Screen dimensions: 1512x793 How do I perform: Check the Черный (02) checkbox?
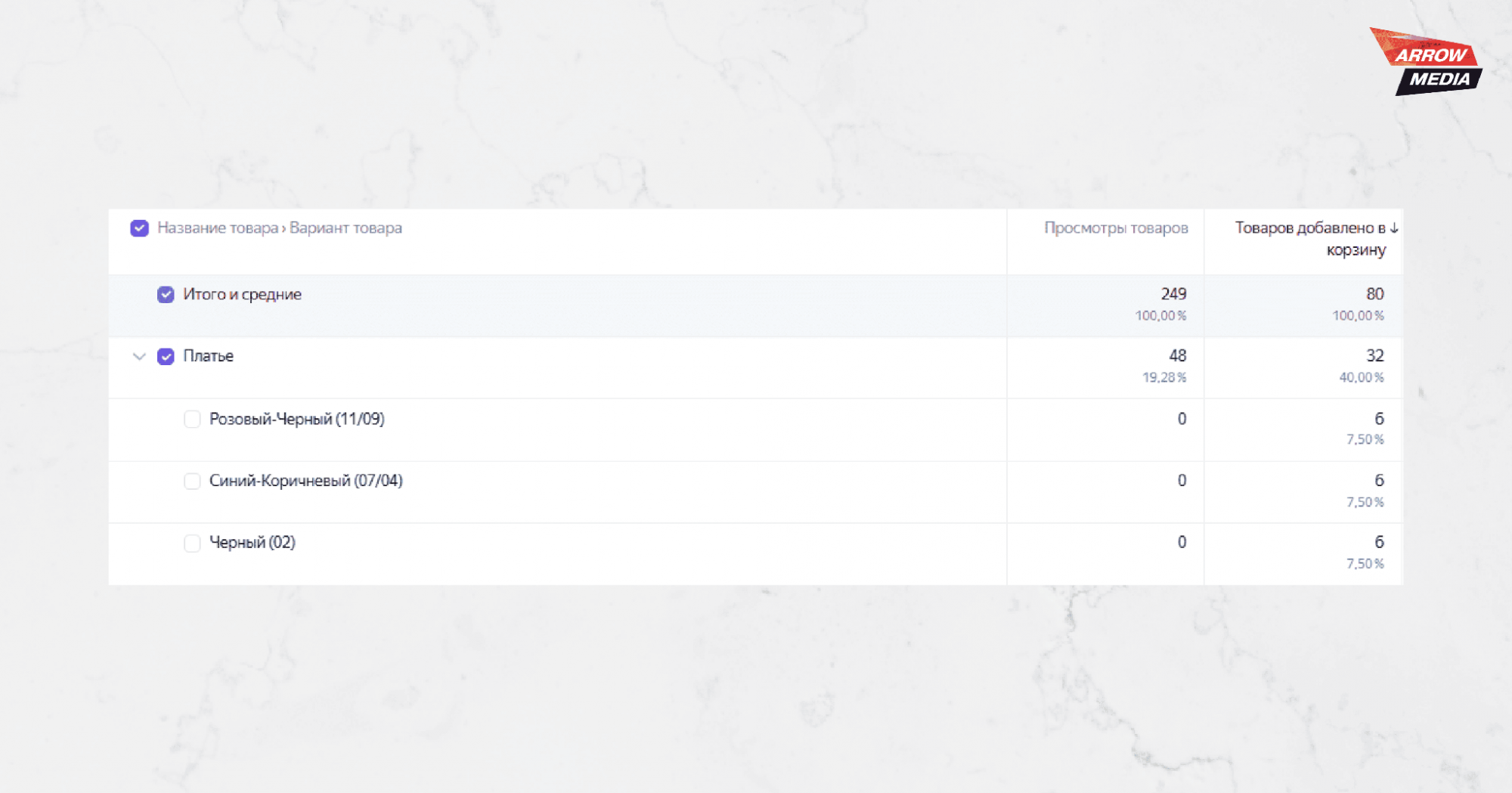pyautogui.click(x=192, y=544)
